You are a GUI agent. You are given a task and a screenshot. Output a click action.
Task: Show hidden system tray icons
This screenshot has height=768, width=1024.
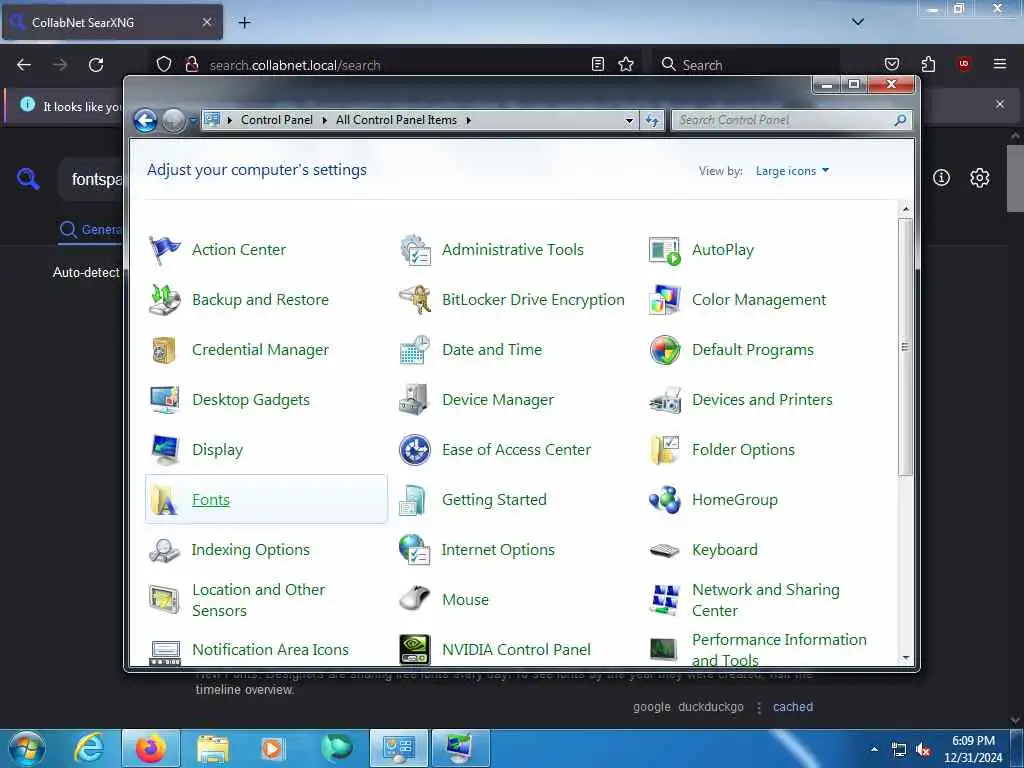(874, 749)
